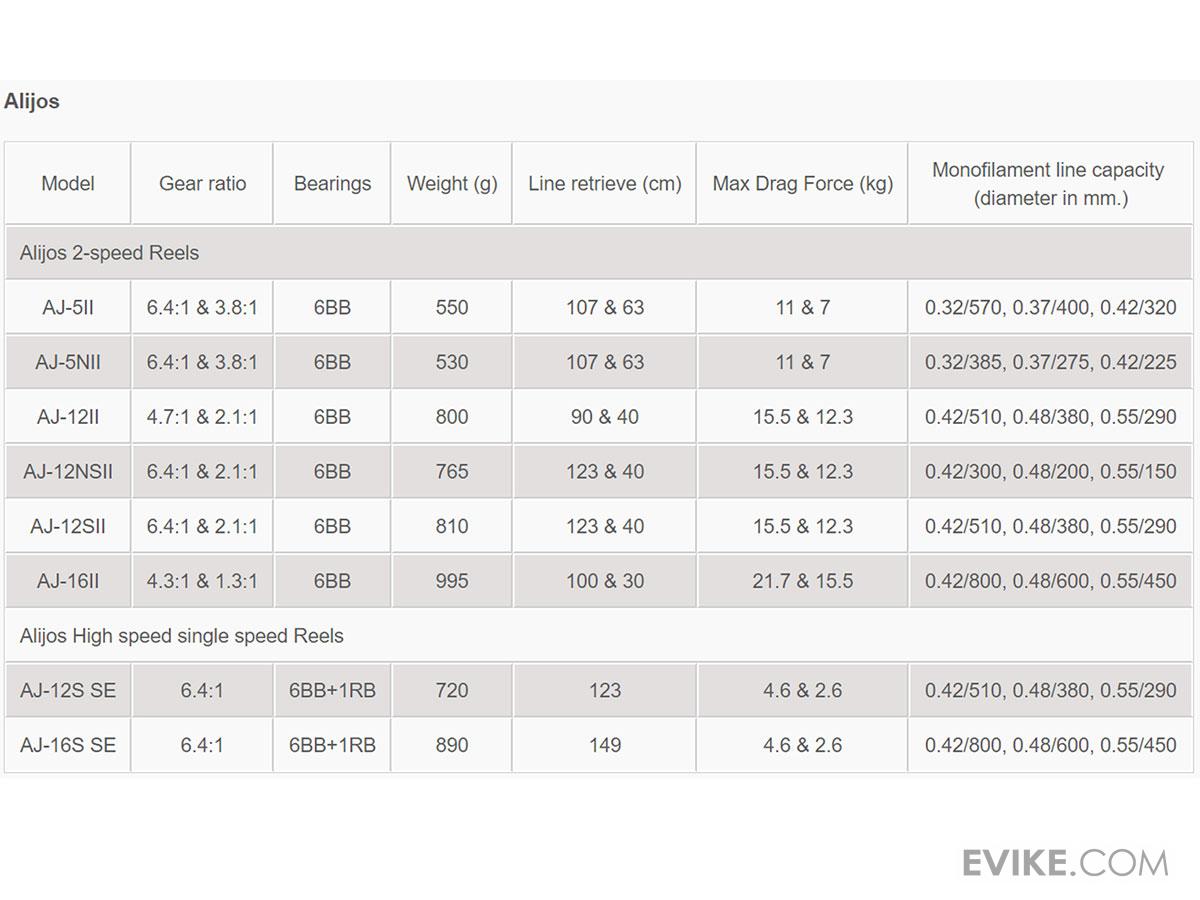Click the AJ-16II weight value 995
This screenshot has width=1200, height=900.
pos(452,581)
